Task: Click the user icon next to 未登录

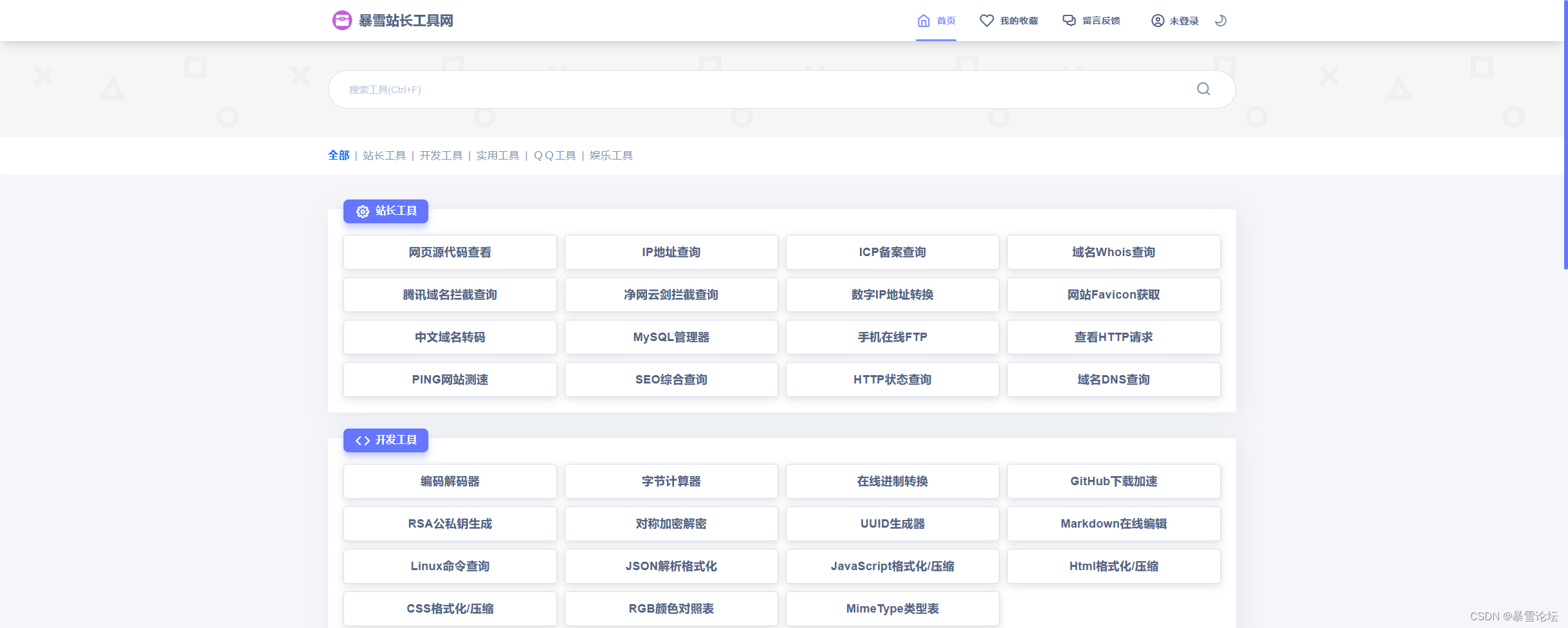Action: [1158, 20]
